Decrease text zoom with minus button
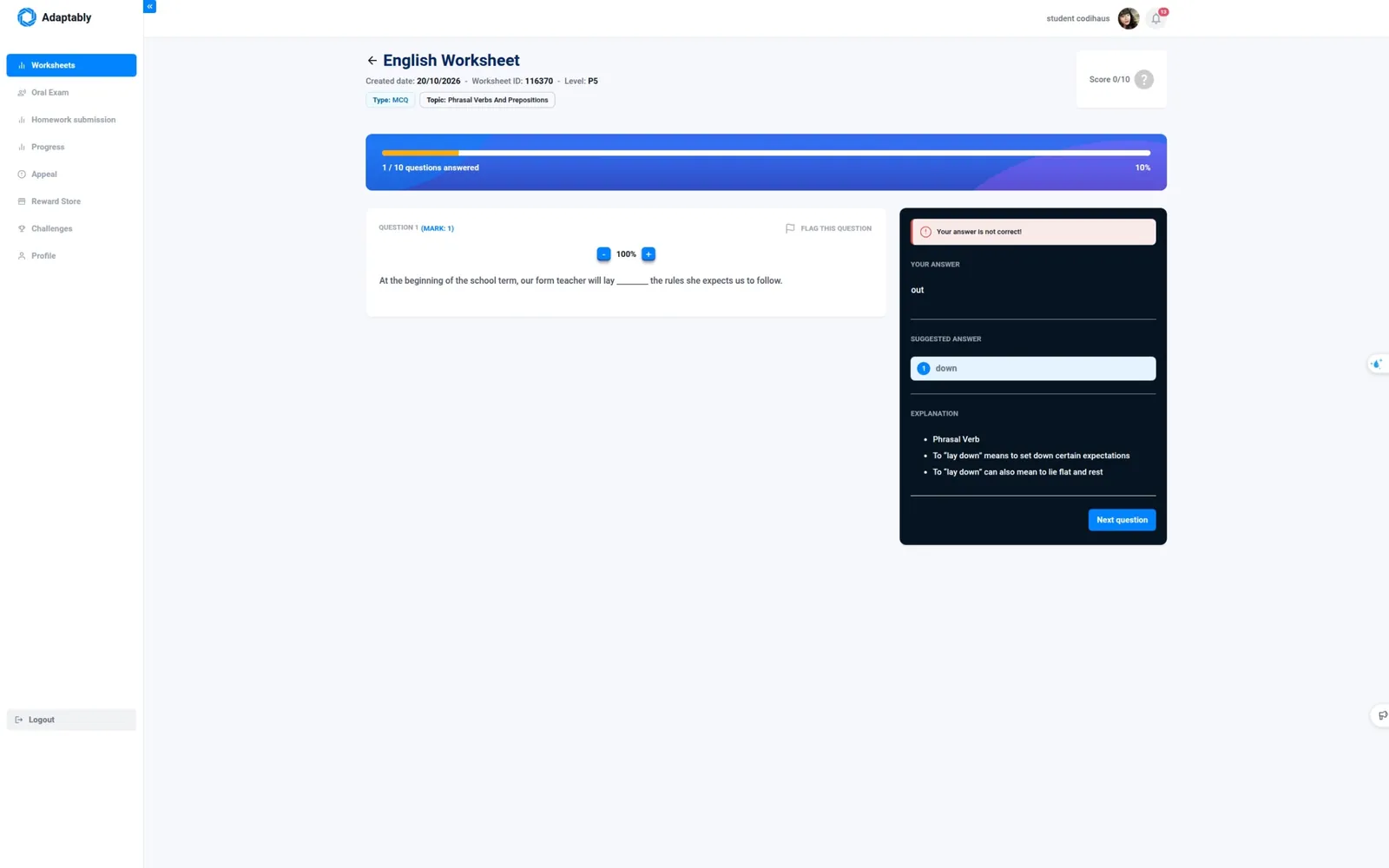 coord(603,254)
